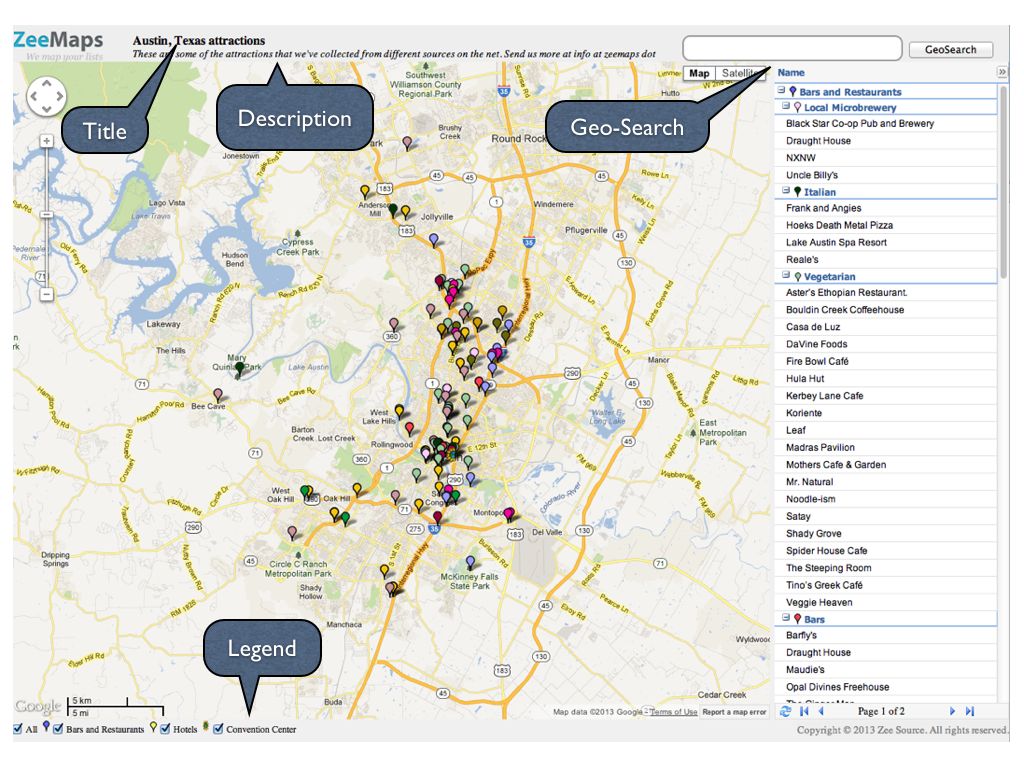Click the dark green marker at Mary Quinlan Park
The image size is (1024, 768).
[x=240, y=369]
